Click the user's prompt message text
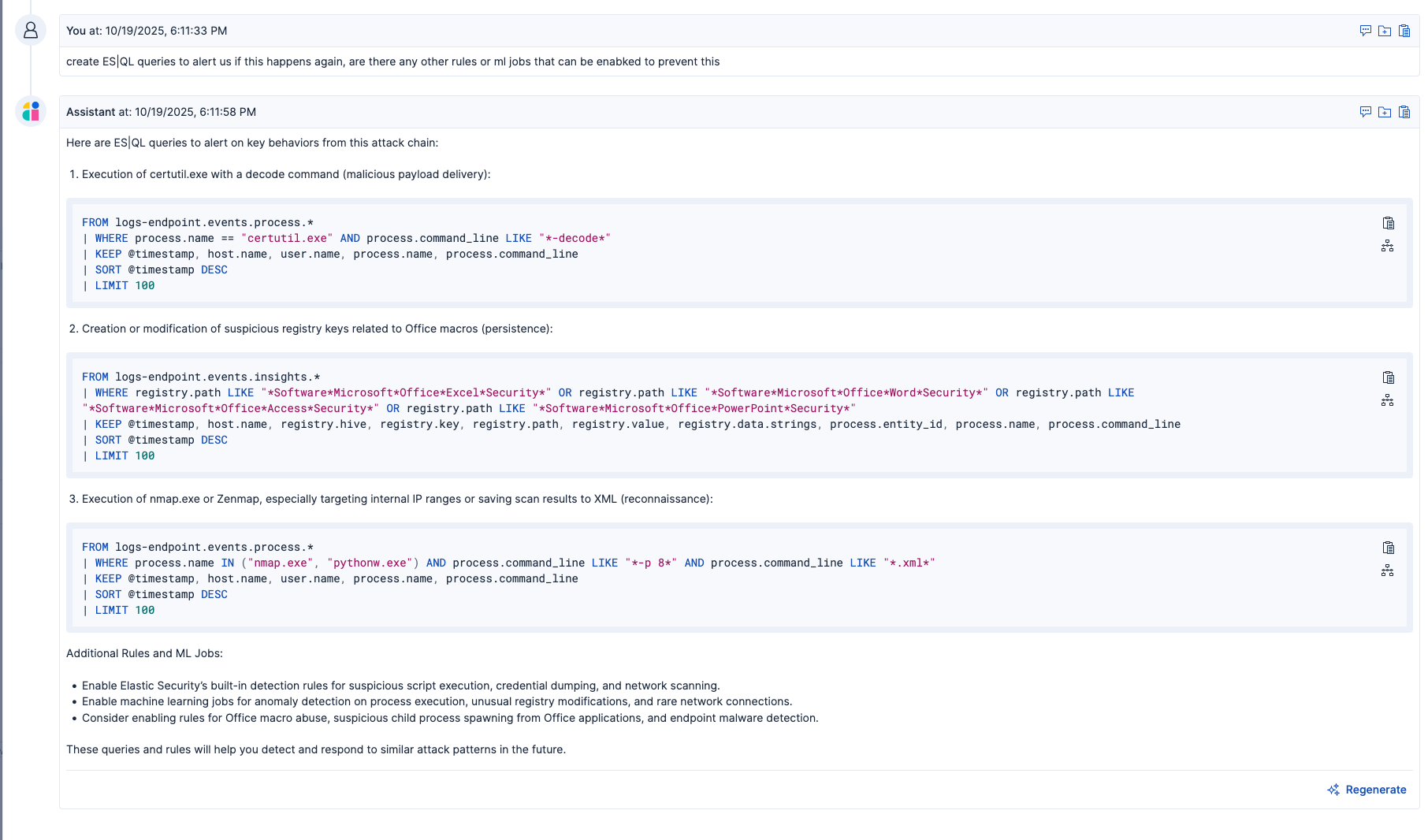The image size is (1428, 840). click(392, 61)
